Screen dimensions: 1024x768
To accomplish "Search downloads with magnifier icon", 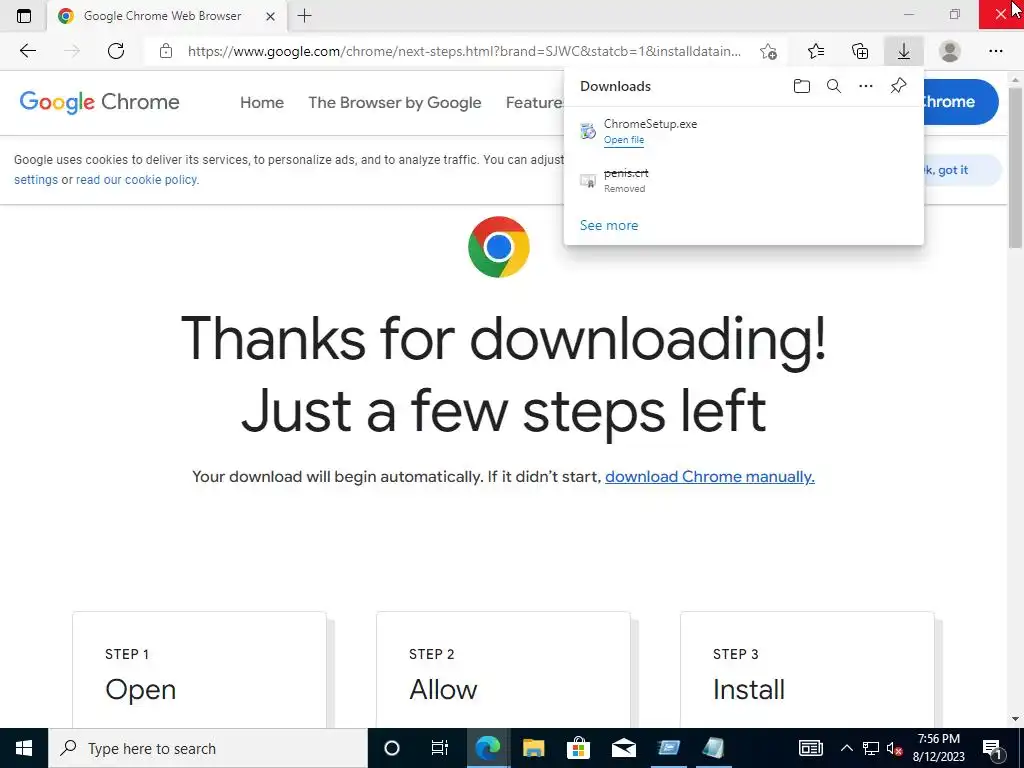I will tap(834, 86).
